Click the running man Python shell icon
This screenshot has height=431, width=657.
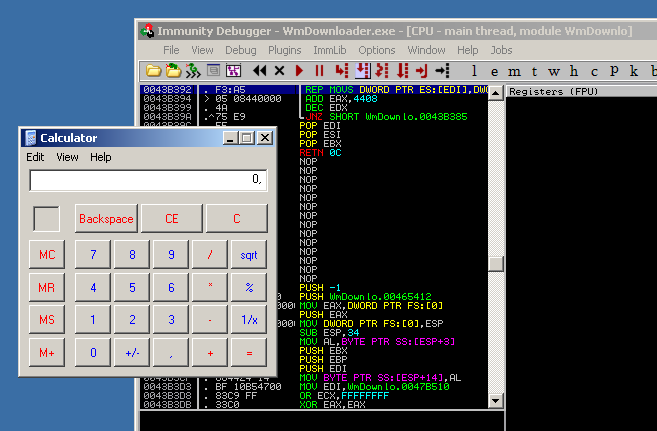pyautogui.click(x=193, y=71)
